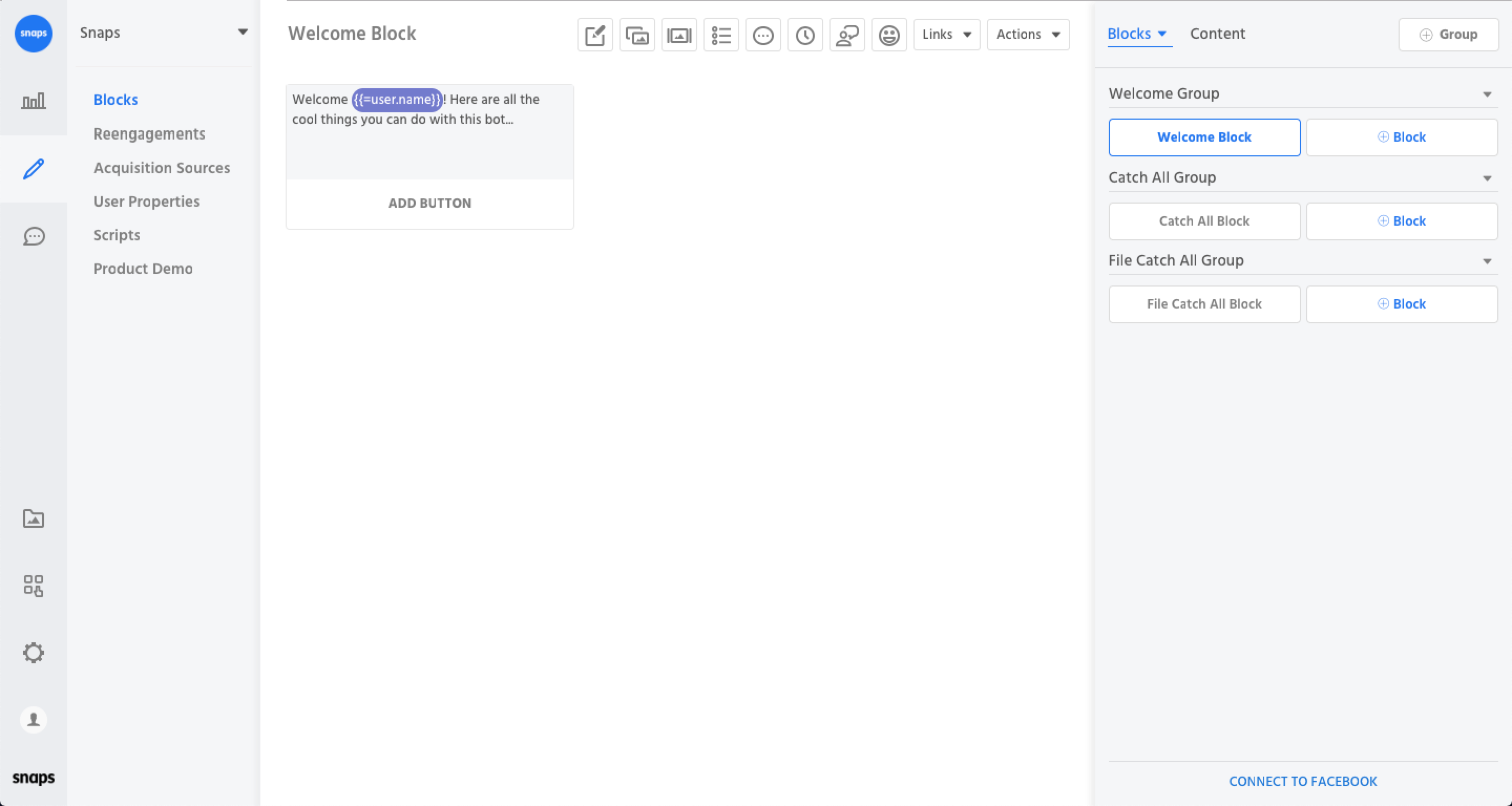
Task: Open Reengagements in the side menu
Action: pyautogui.click(x=149, y=134)
